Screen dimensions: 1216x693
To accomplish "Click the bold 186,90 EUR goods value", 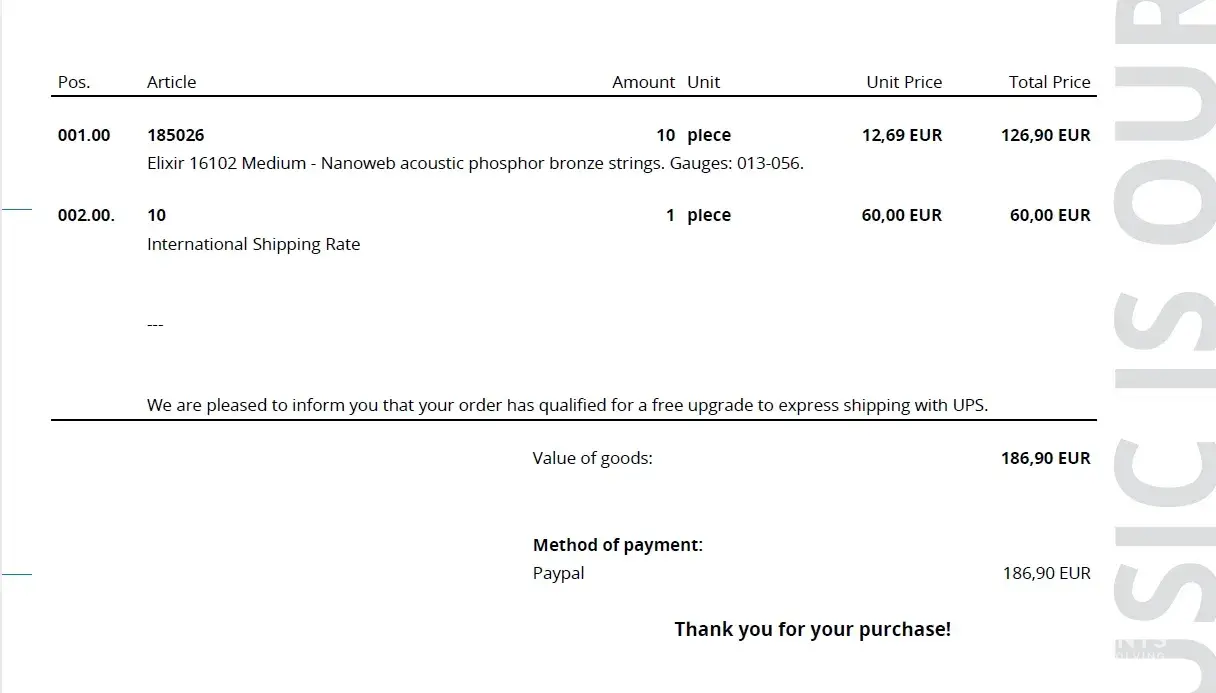I will pyautogui.click(x=1045, y=458).
